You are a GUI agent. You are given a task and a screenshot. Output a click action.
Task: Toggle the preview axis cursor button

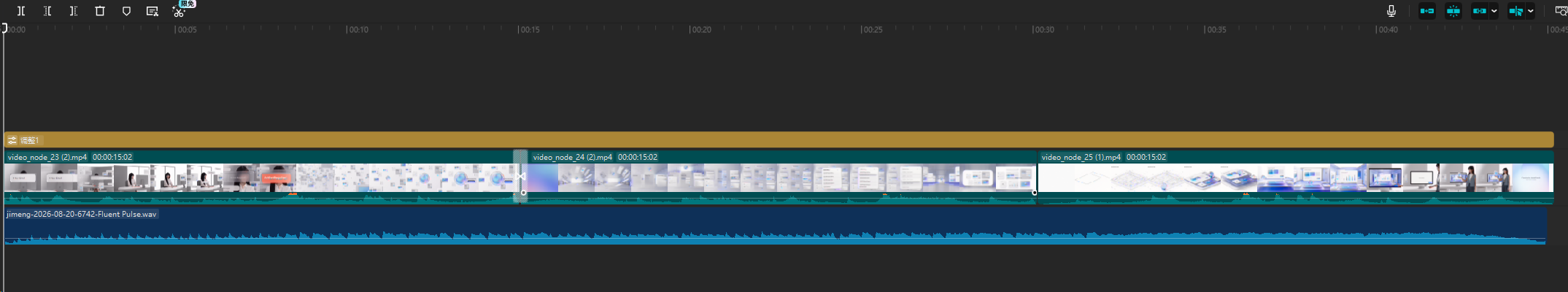pos(1516,11)
